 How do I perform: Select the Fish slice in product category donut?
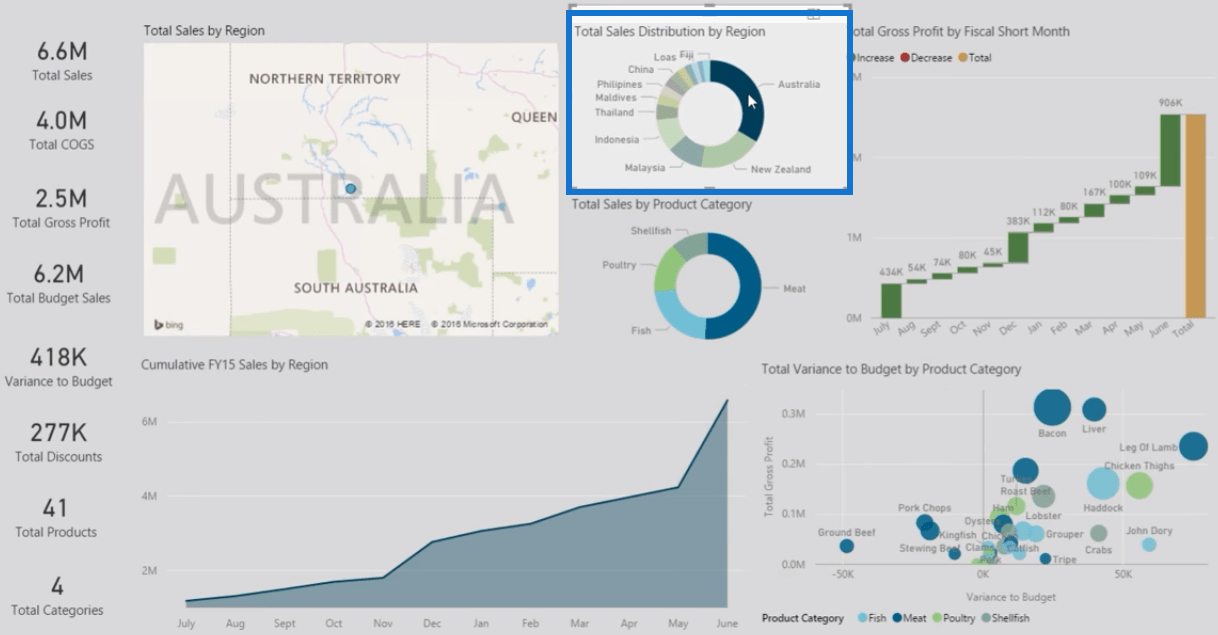point(677,316)
